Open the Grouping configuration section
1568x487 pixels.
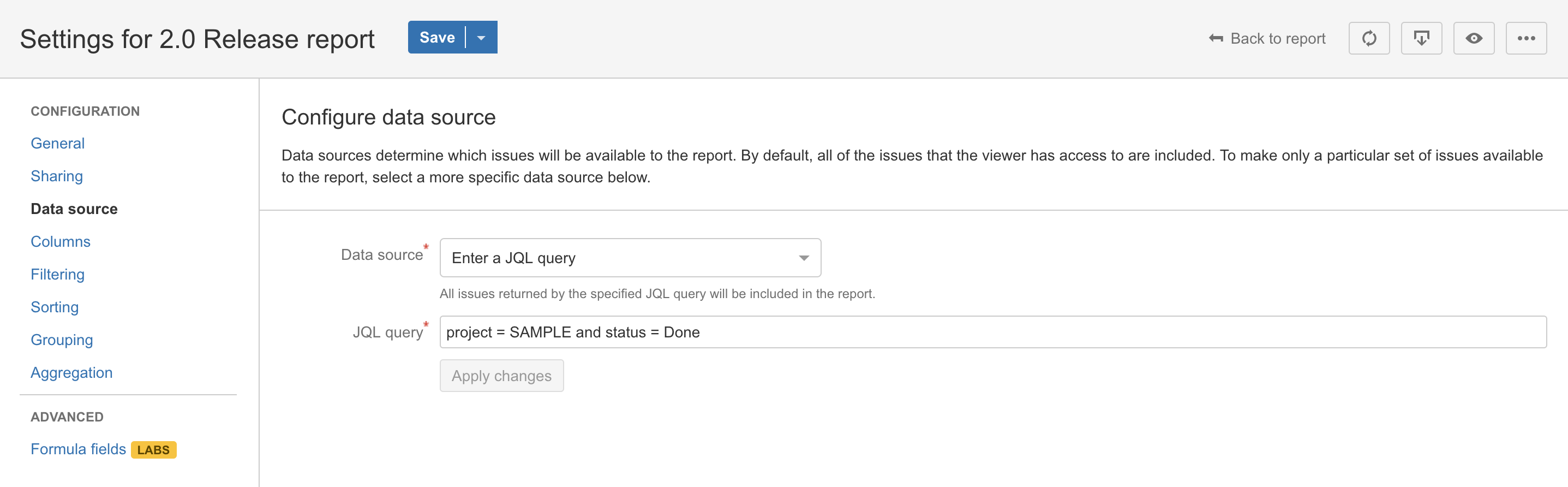point(62,340)
